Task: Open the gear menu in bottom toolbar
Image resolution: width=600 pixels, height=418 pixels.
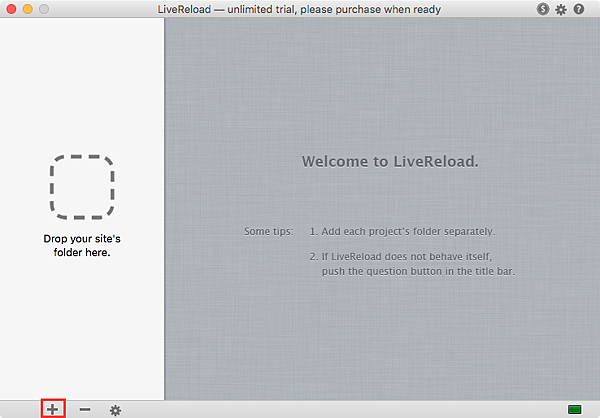Action: click(x=115, y=410)
